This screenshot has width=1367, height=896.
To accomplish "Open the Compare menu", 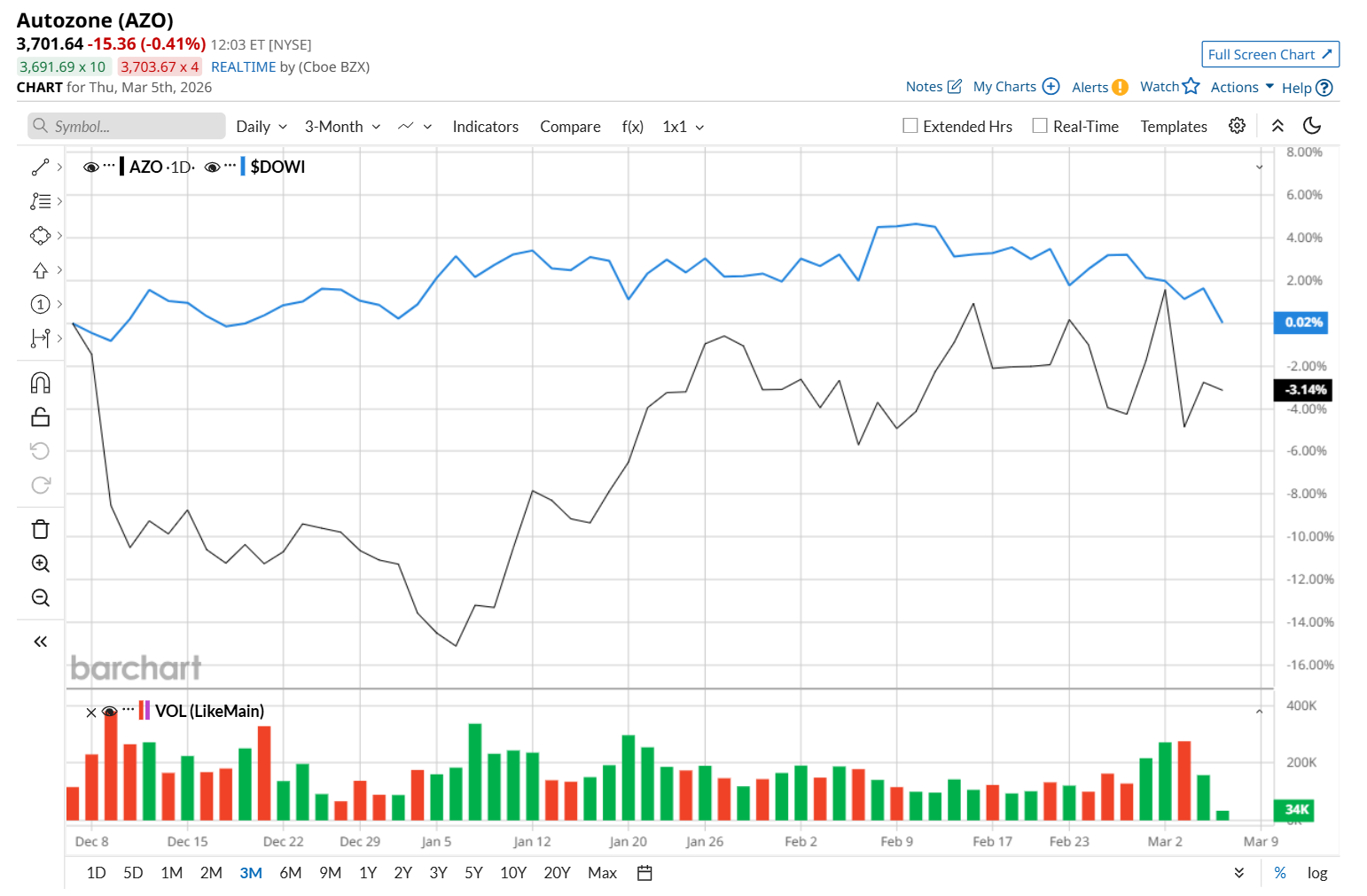I will 570,127.
